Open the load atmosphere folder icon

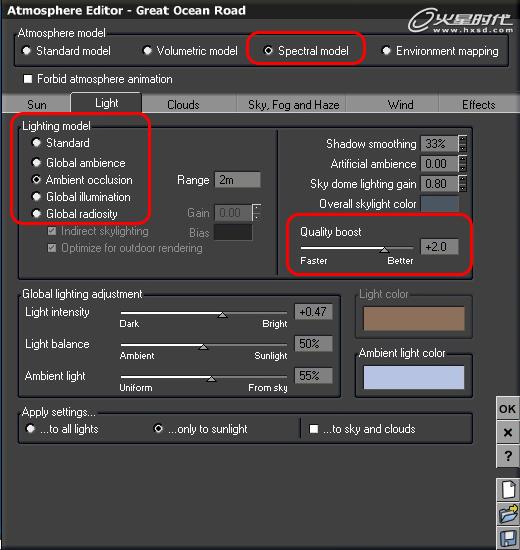[x=508, y=514]
